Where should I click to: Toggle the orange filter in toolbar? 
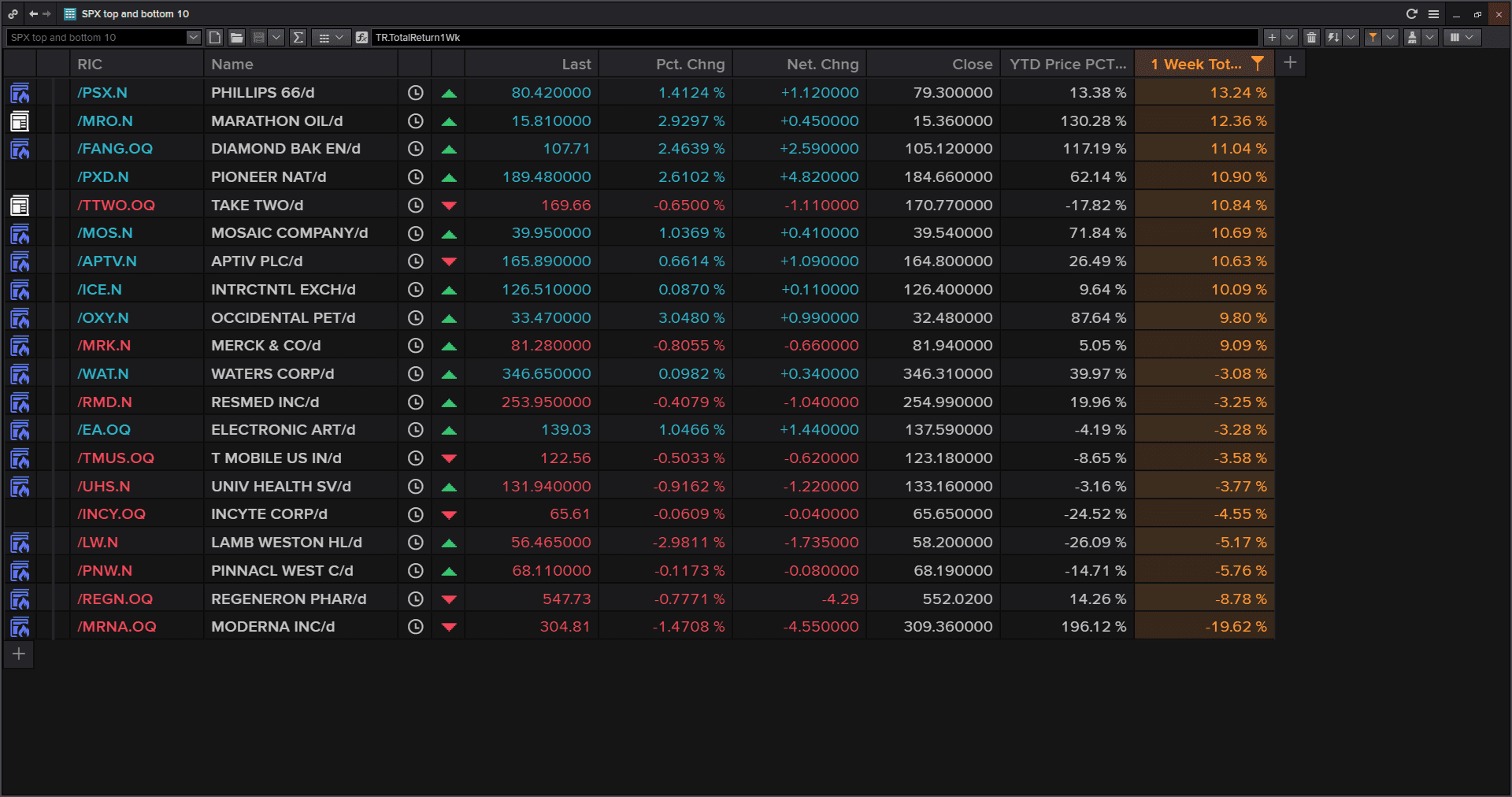tap(1373, 37)
